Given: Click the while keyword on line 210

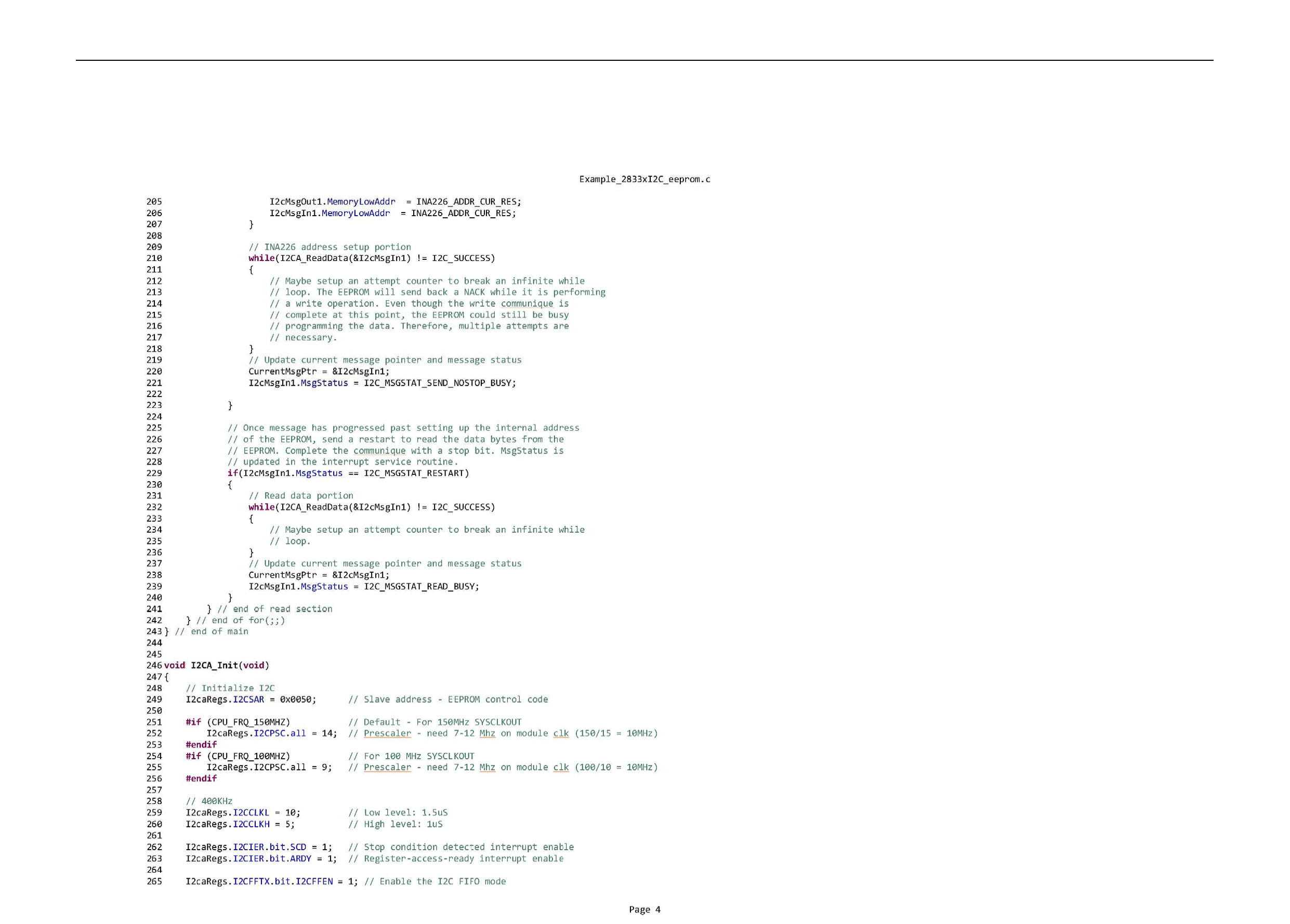Looking at the screenshot, I should 261,258.
